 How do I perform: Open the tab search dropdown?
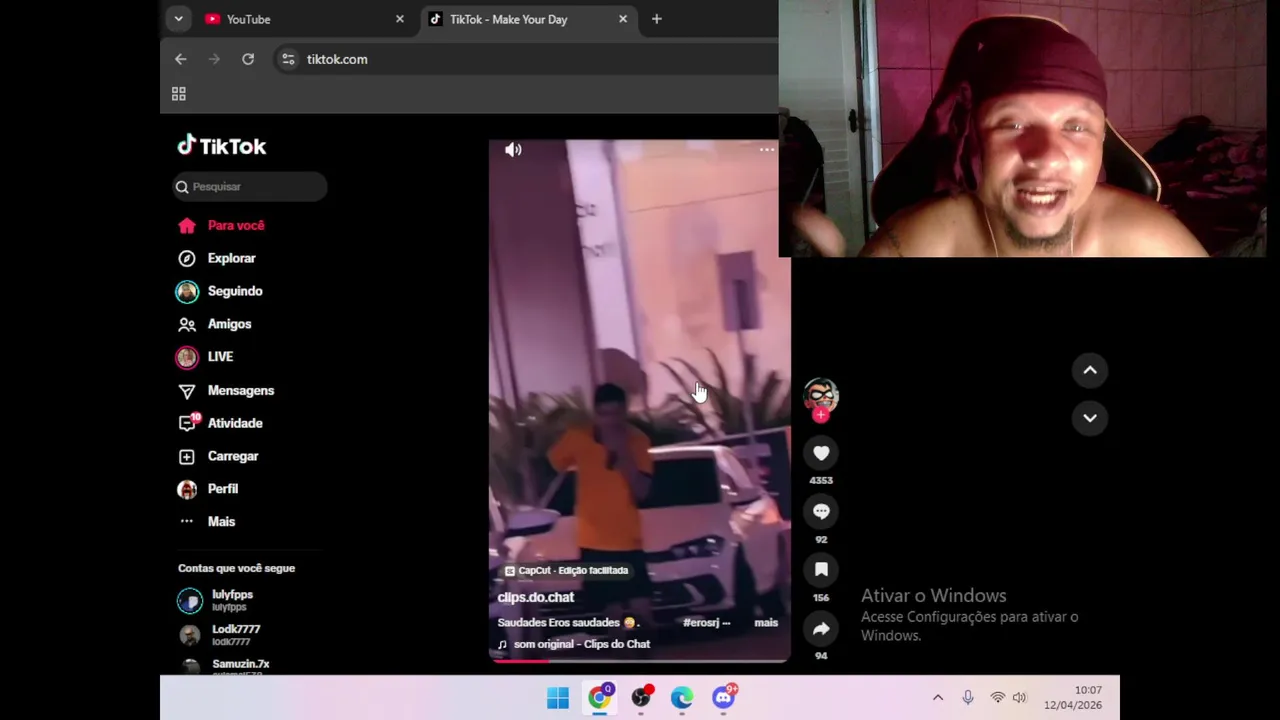178,19
